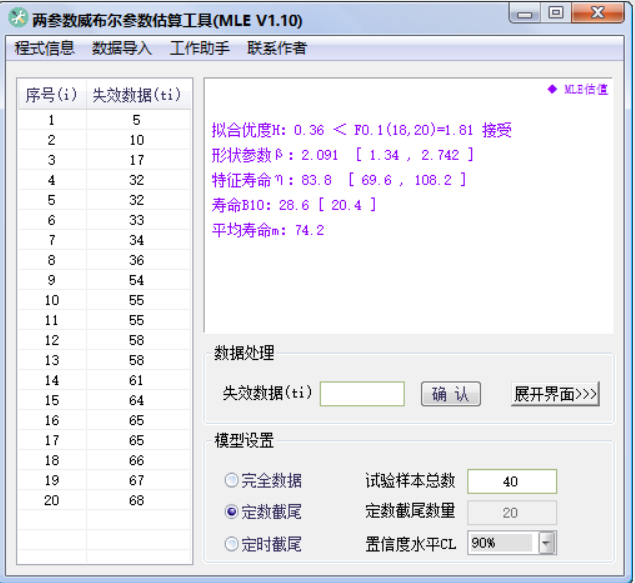Select row 12 with value 58
Screen dimensions: 635x583
point(104,340)
